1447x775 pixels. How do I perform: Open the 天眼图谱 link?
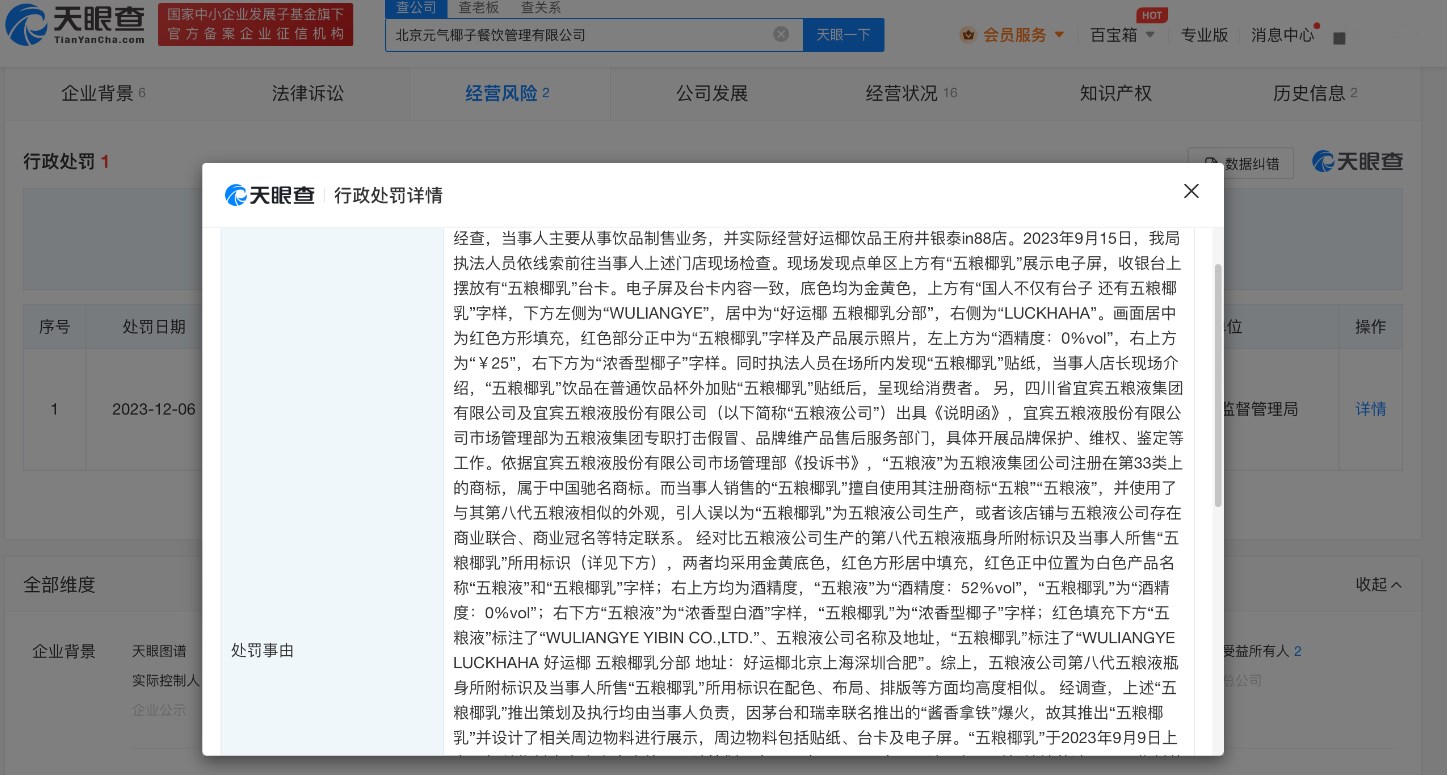point(159,651)
